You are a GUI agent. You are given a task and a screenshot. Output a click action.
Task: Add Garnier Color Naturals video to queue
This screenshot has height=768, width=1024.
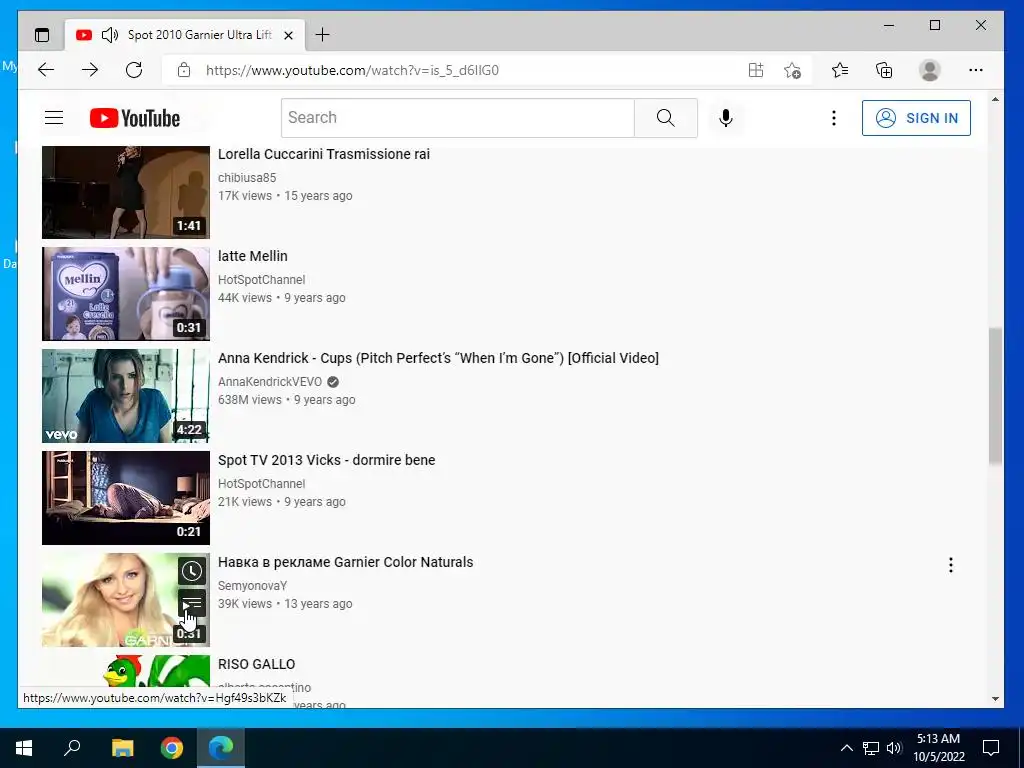click(x=192, y=603)
